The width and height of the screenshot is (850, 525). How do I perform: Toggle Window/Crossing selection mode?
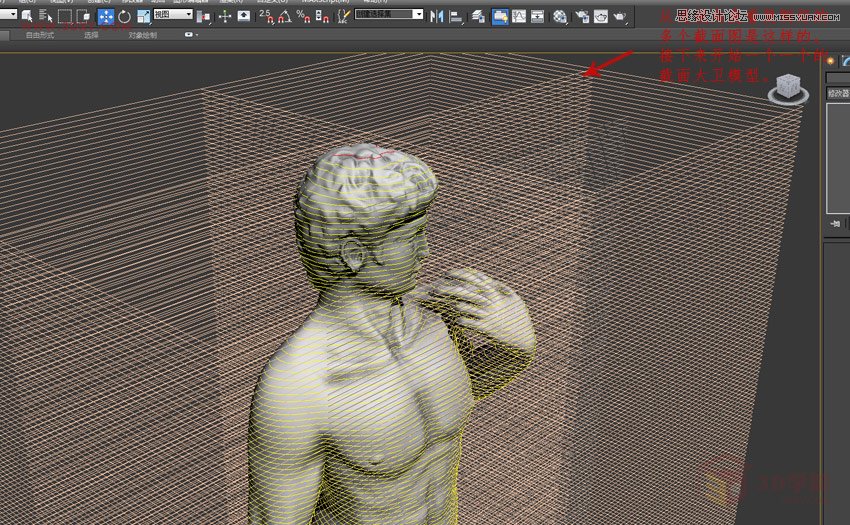[x=83, y=16]
